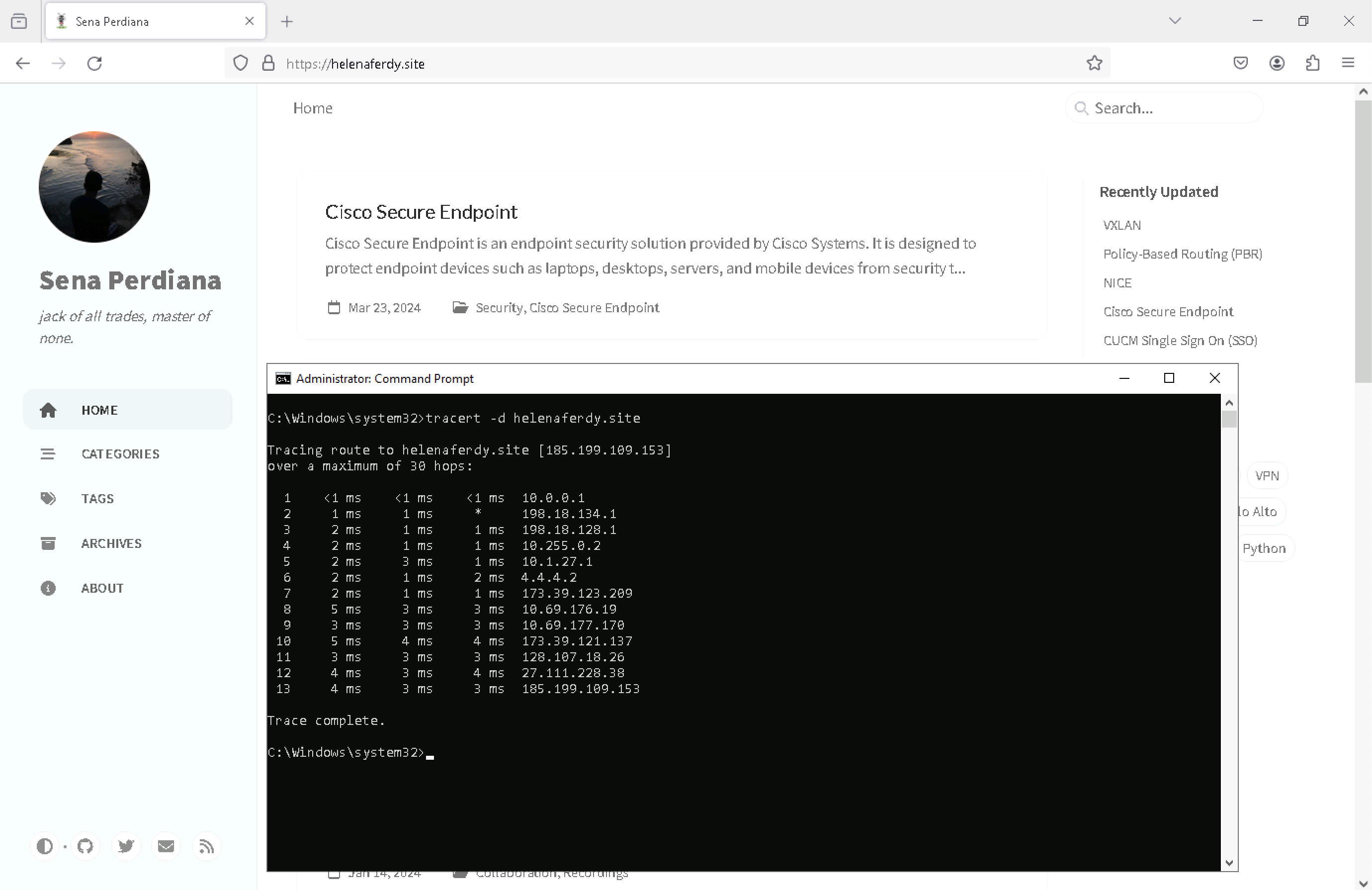Open the GitHub profile icon
Viewport: 1372px width, 890px height.
tap(86, 846)
